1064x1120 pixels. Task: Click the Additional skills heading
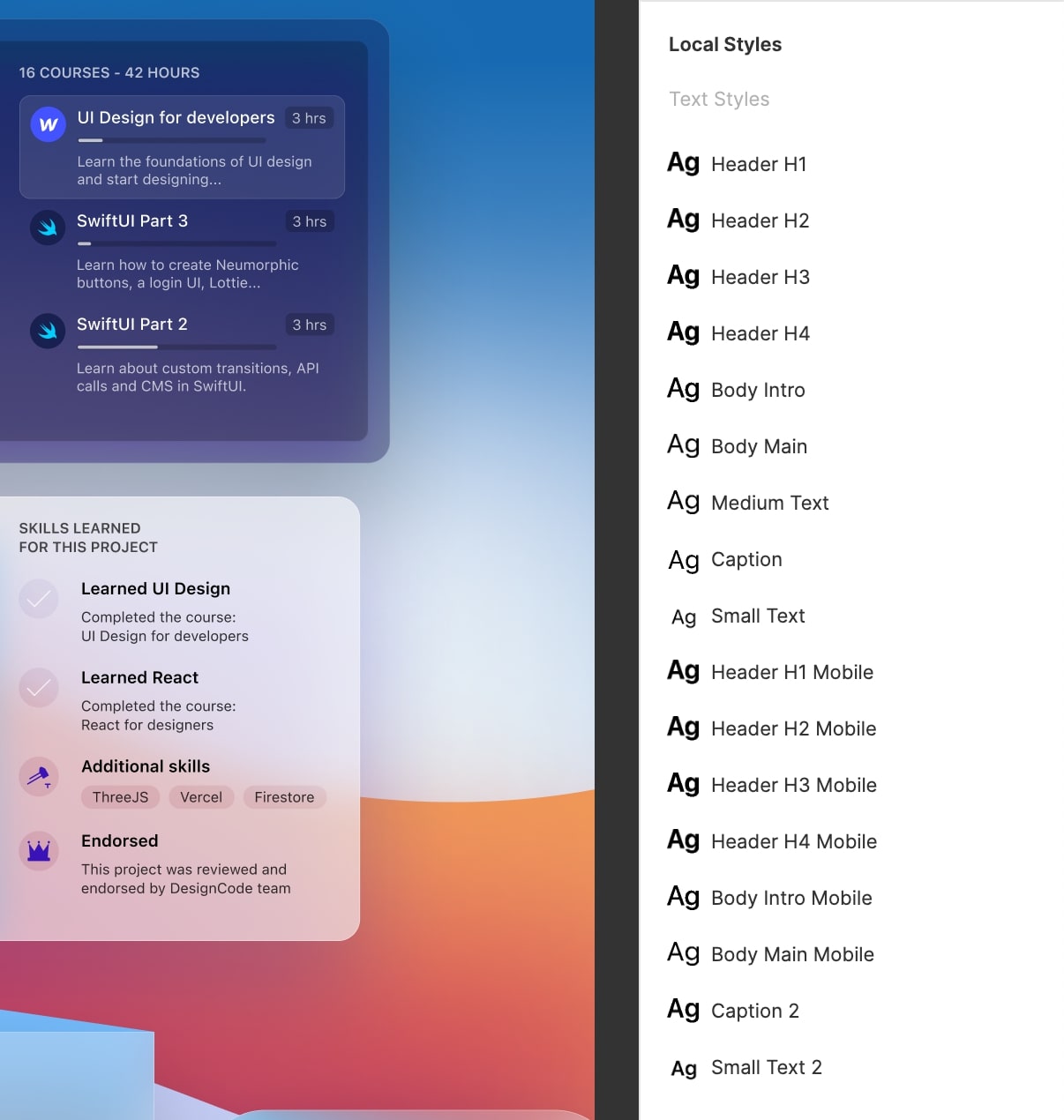pos(146,766)
